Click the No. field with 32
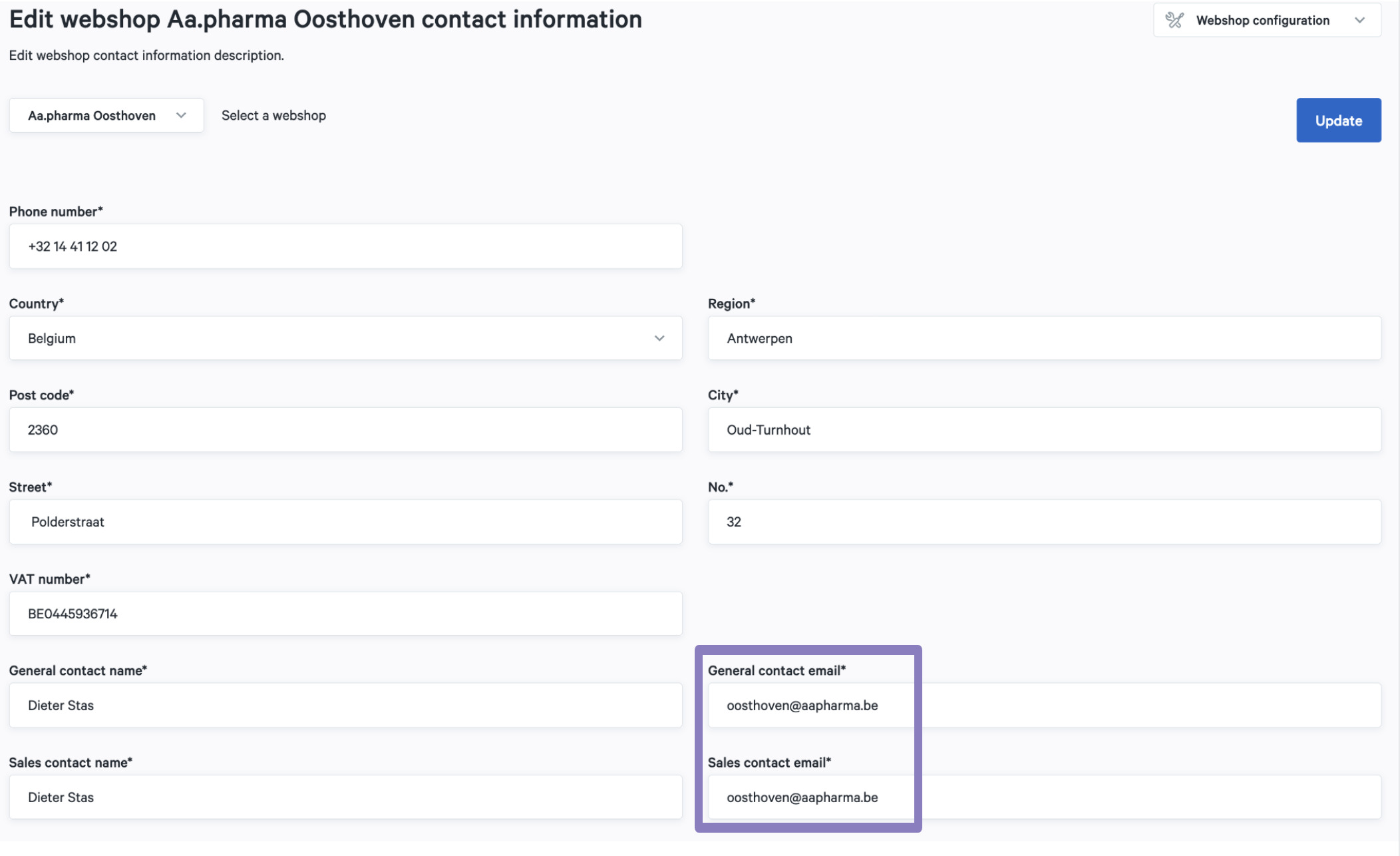Screen dimensions: 1400x856 (x=1044, y=522)
